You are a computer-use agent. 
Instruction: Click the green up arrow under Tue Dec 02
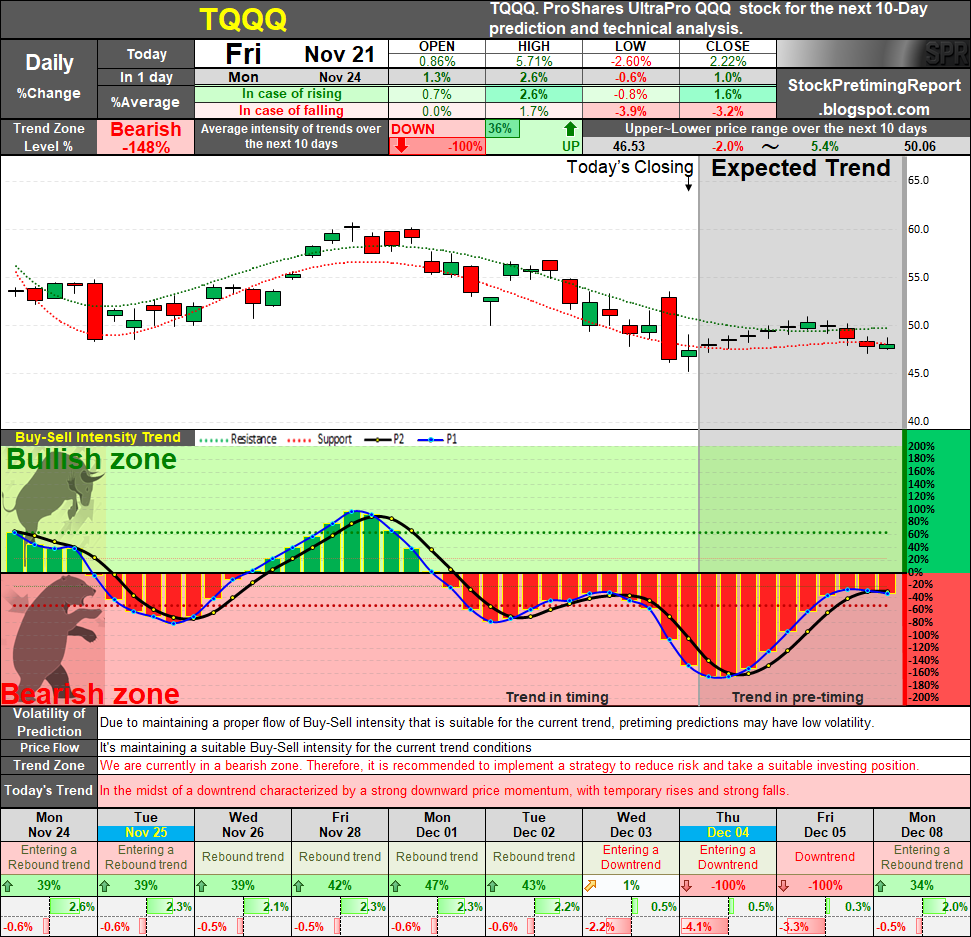(x=492, y=886)
